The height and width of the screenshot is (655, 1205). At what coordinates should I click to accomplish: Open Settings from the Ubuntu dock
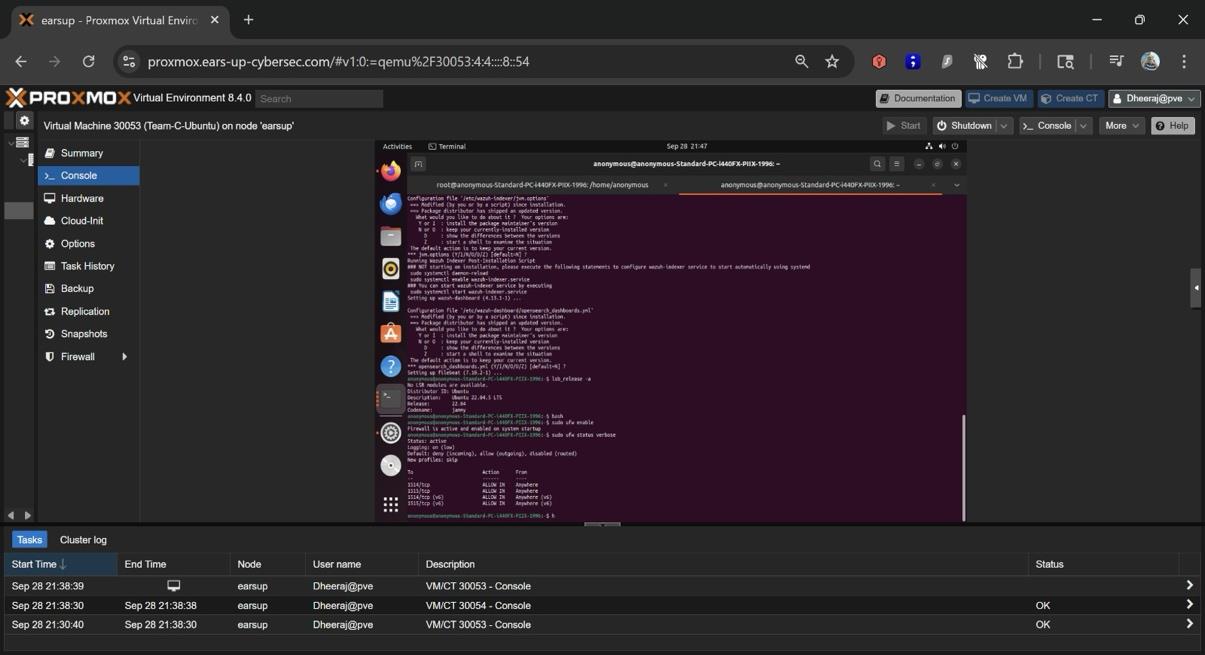point(389,432)
